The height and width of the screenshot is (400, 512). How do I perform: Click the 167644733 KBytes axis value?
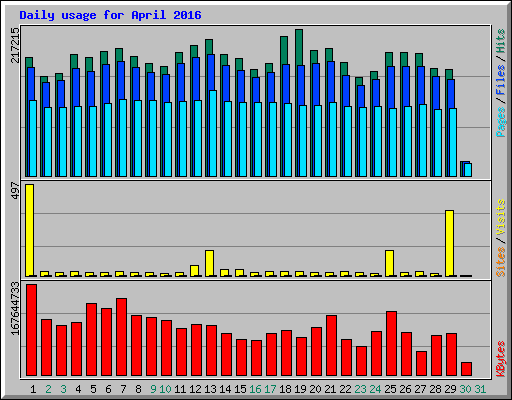(x=15, y=309)
